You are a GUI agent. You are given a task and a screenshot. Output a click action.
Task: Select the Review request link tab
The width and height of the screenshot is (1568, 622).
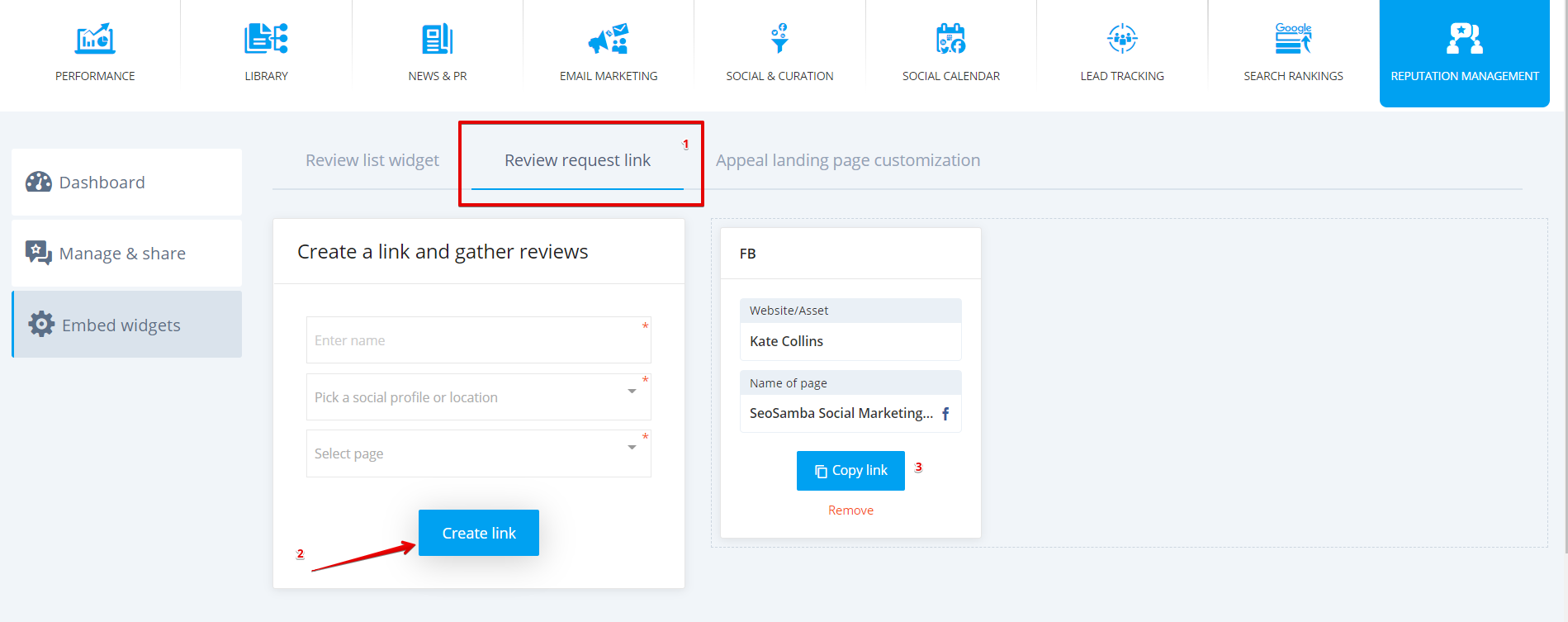577,160
